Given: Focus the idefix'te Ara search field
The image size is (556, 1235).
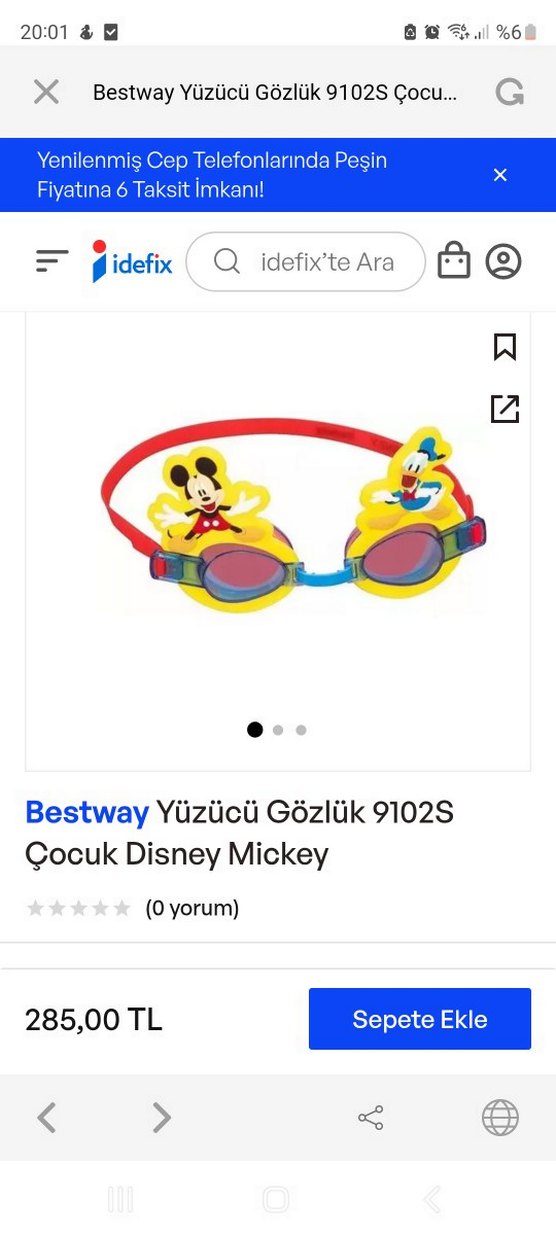Looking at the screenshot, I should pyautogui.click(x=306, y=262).
